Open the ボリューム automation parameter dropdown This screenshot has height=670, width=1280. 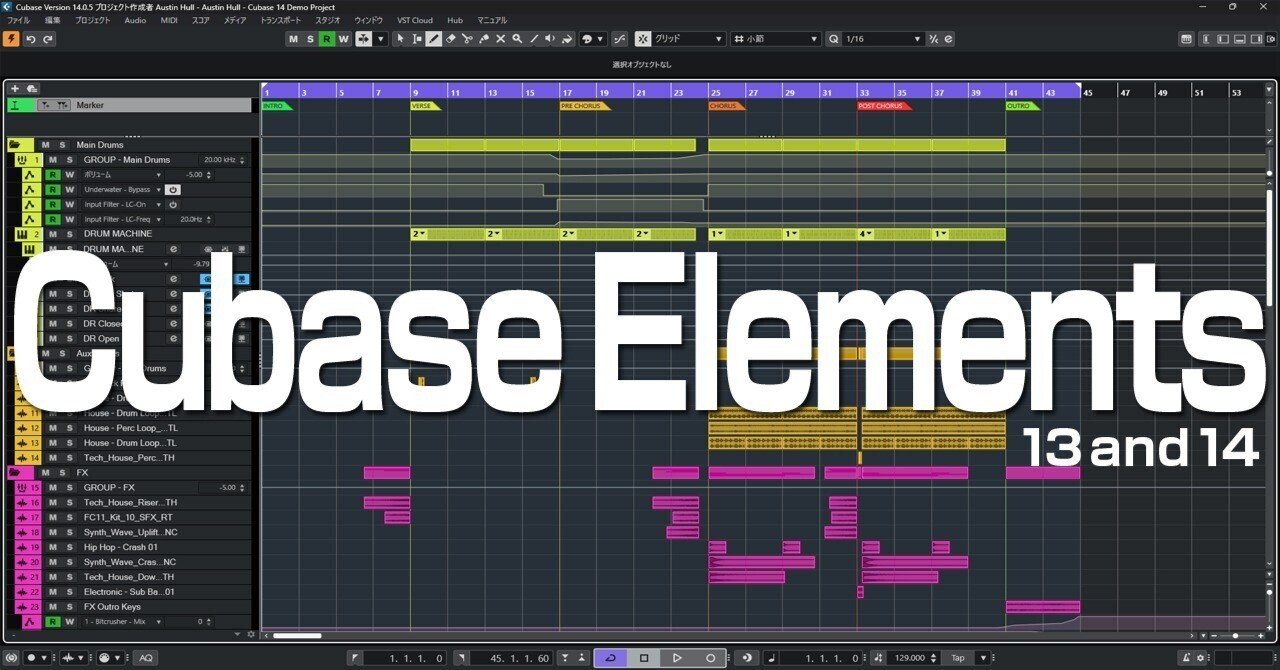pos(159,175)
